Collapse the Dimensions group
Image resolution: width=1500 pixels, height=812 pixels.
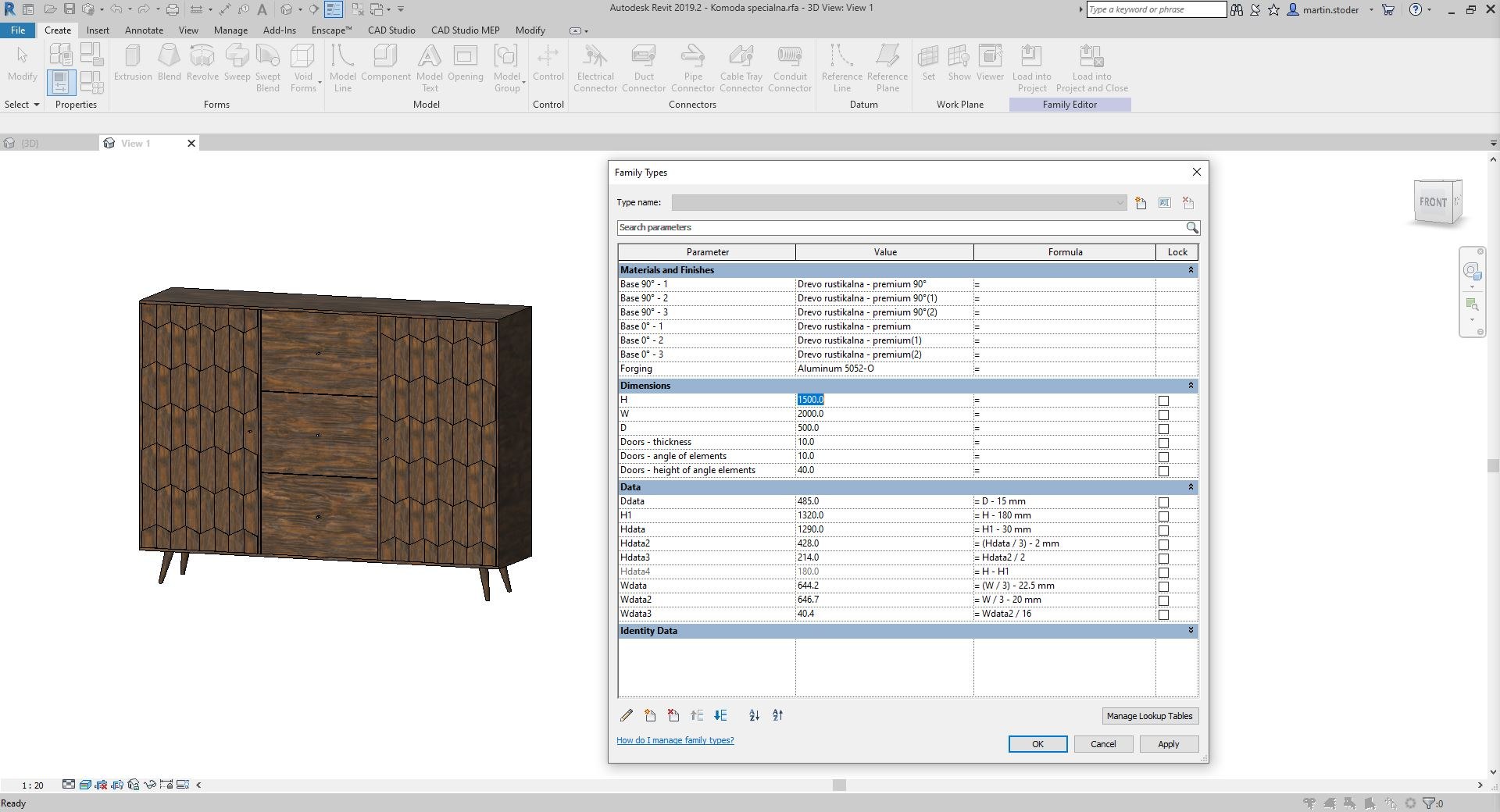[1191, 386]
